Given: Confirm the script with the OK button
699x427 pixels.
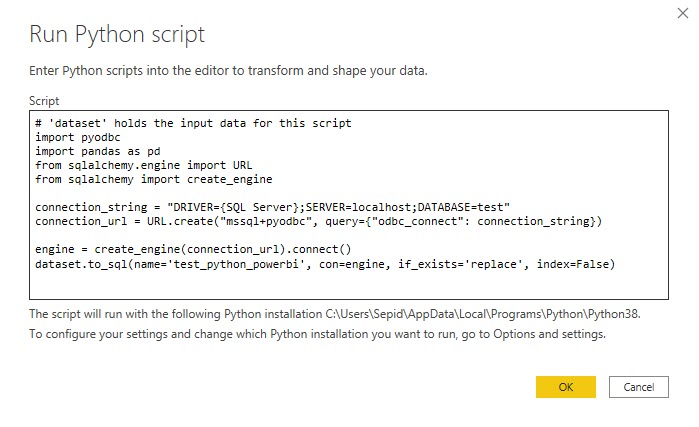Looking at the screenshot, I should (x=565, y=386).
